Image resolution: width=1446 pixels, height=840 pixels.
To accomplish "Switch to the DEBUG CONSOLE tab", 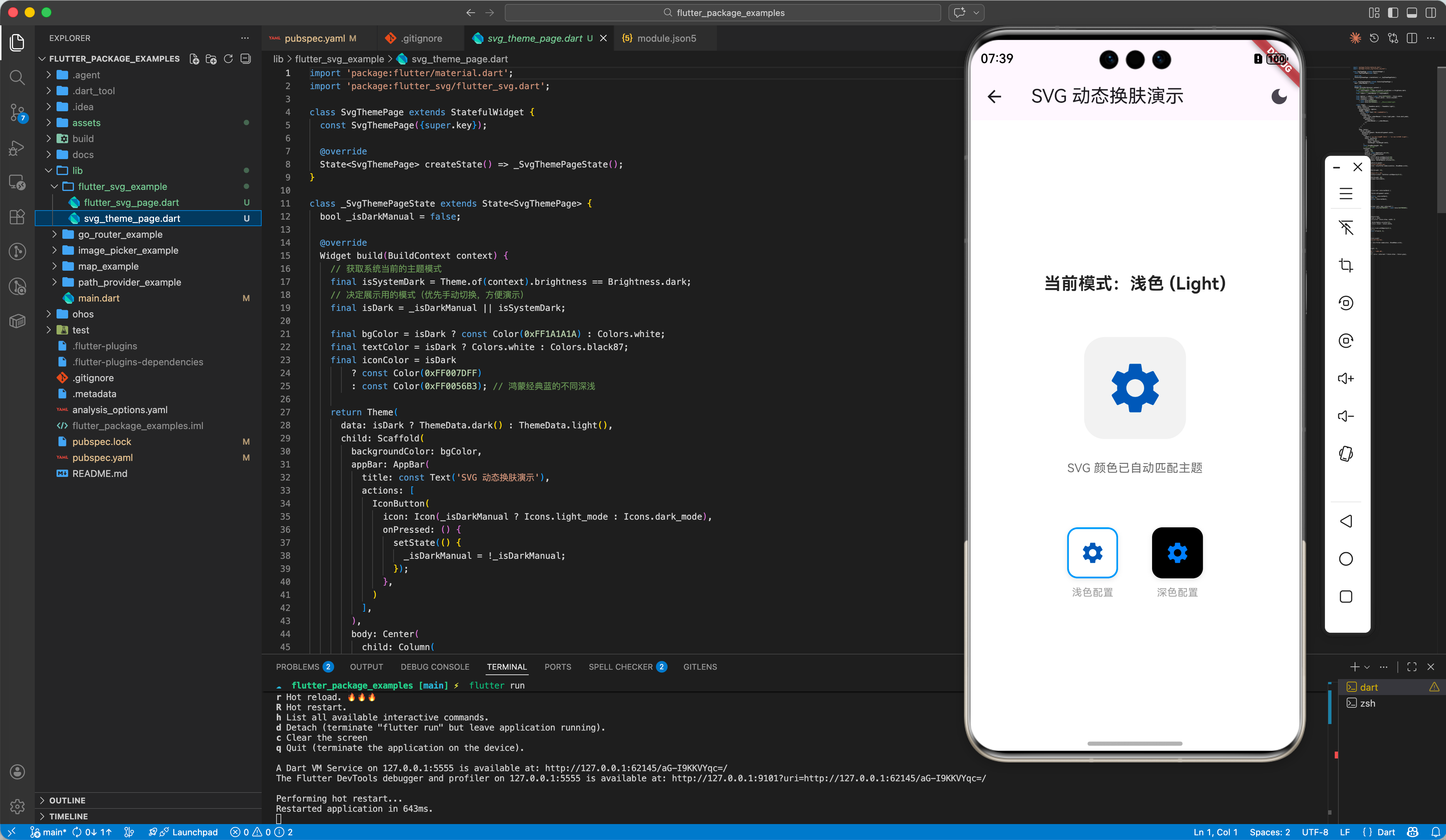I will pos(435,667).
